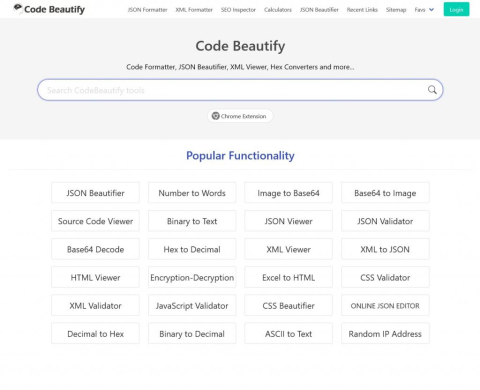Open the ASCII to Text tool
Viewport: 480px width, 390px height.
(x=288, y=333)
